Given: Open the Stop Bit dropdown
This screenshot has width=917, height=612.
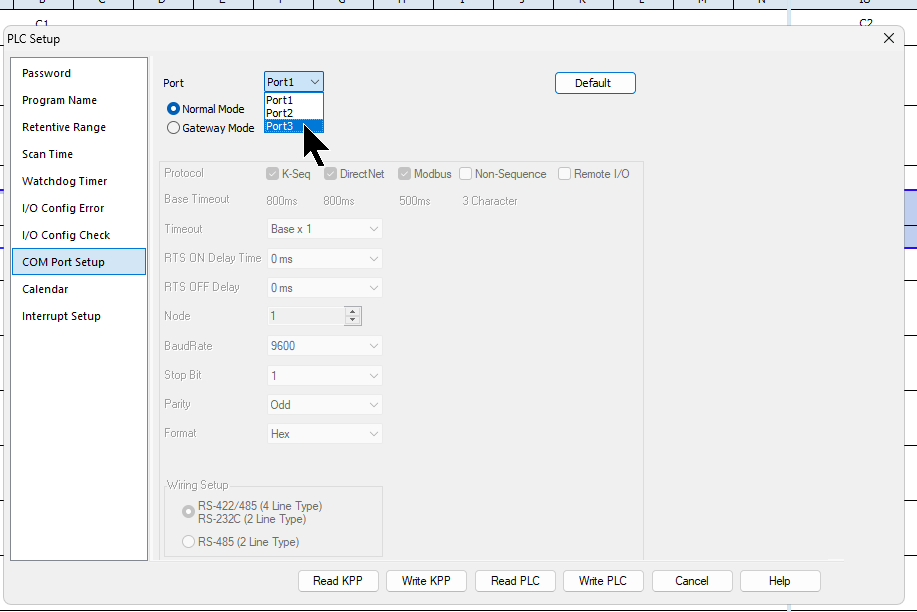Looking at the screenshot, I should pos(325,376).
